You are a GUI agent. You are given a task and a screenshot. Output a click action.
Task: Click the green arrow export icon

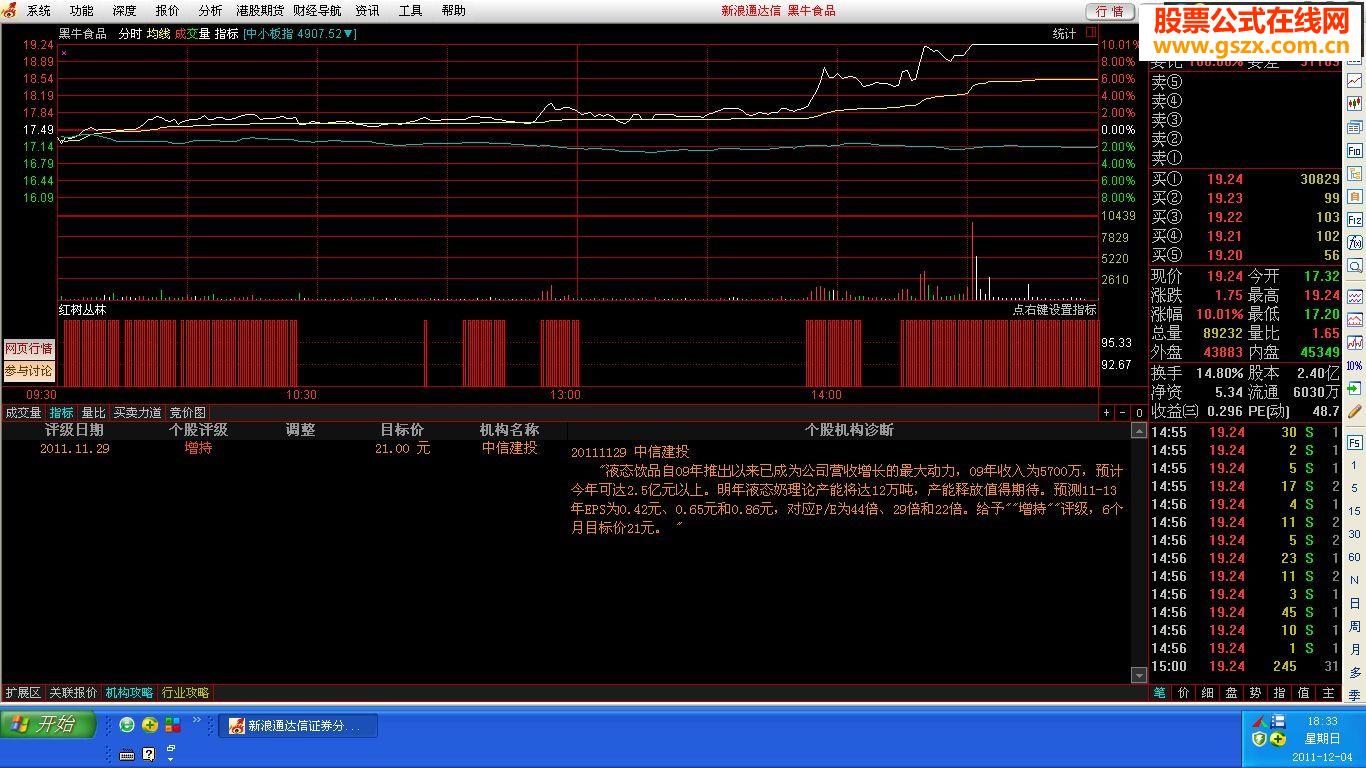click(x=1355, y=388)
